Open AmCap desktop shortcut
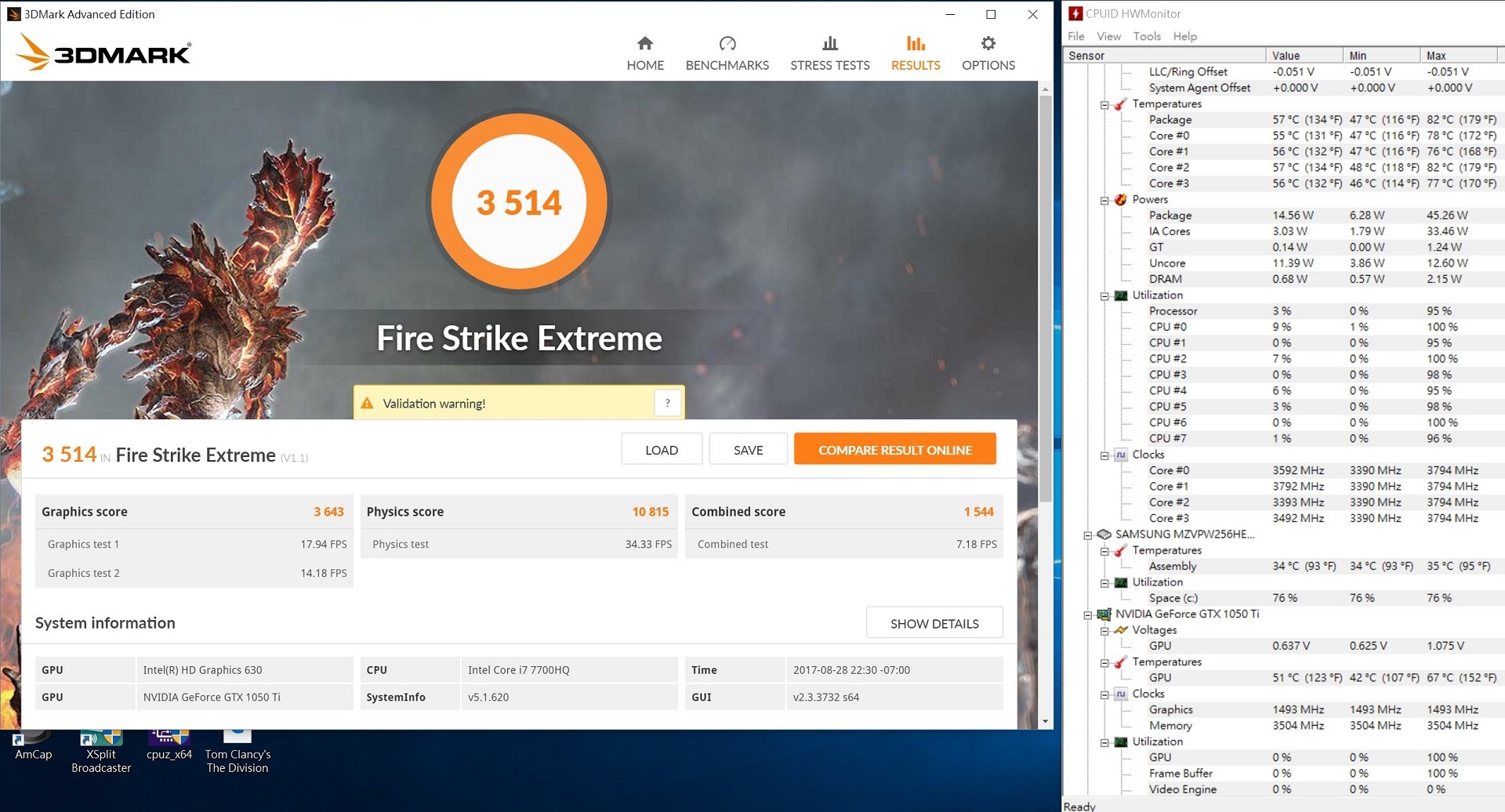 point(33,746)
